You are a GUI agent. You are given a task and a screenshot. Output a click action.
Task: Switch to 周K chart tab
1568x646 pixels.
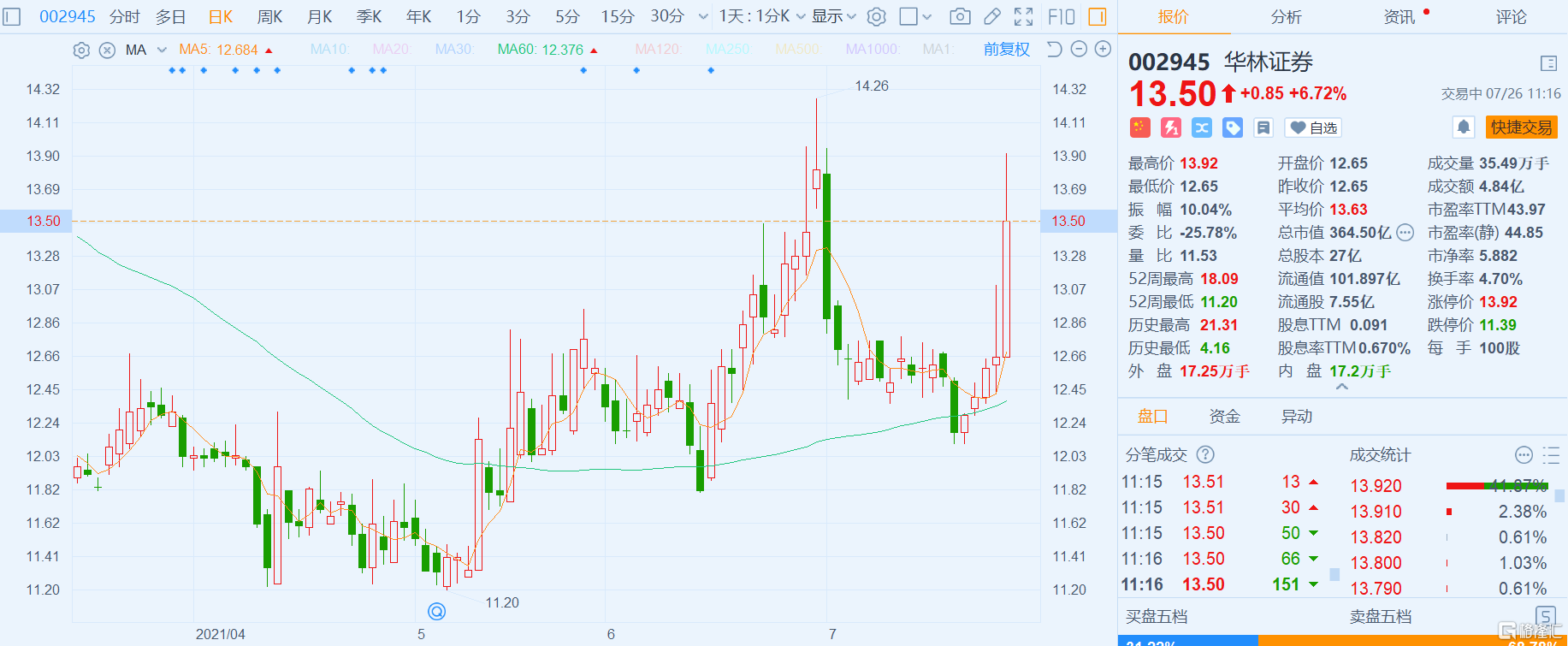[270, 16]
